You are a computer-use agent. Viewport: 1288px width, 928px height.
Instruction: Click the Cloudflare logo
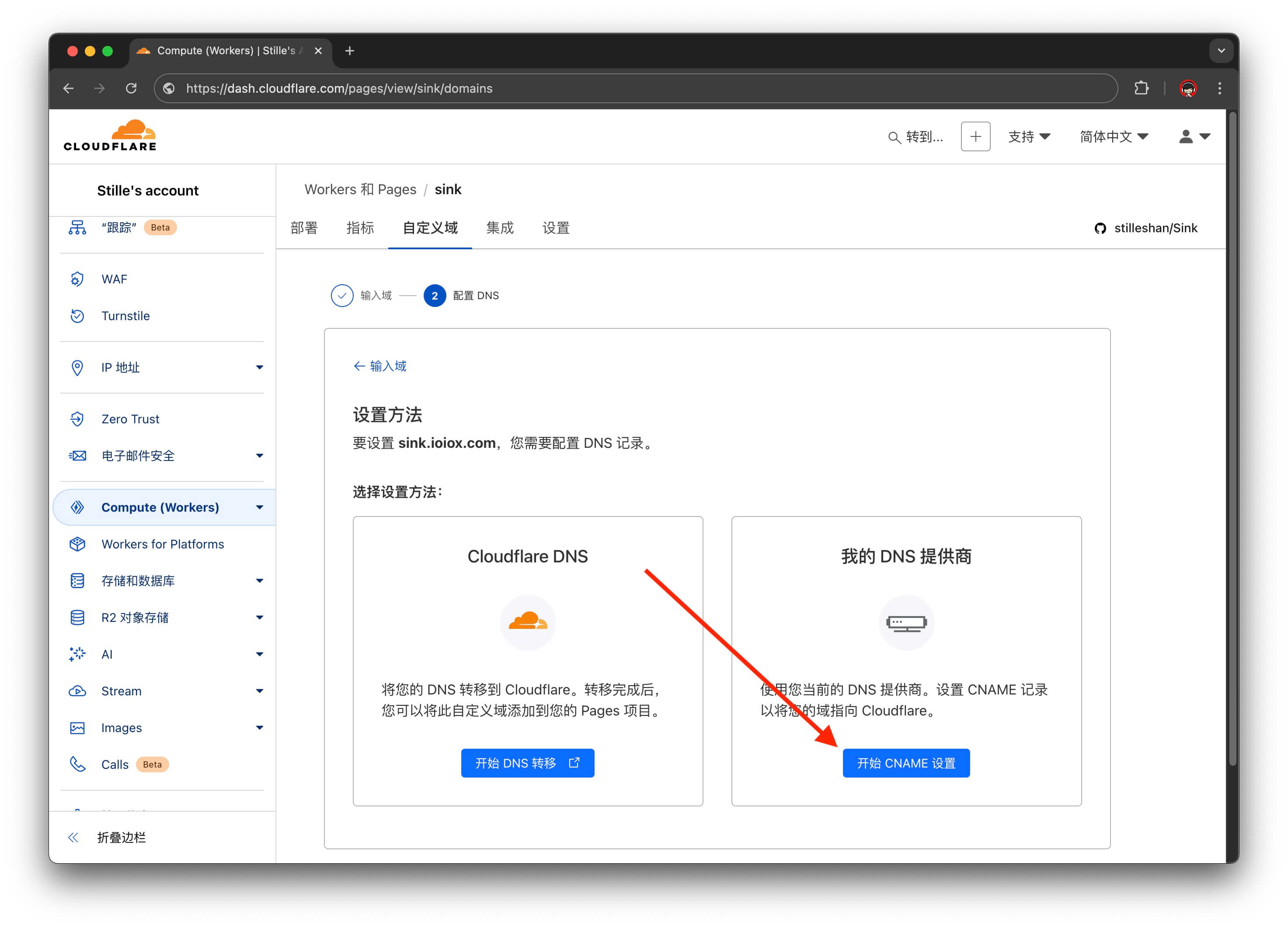(x=110, y=136)
